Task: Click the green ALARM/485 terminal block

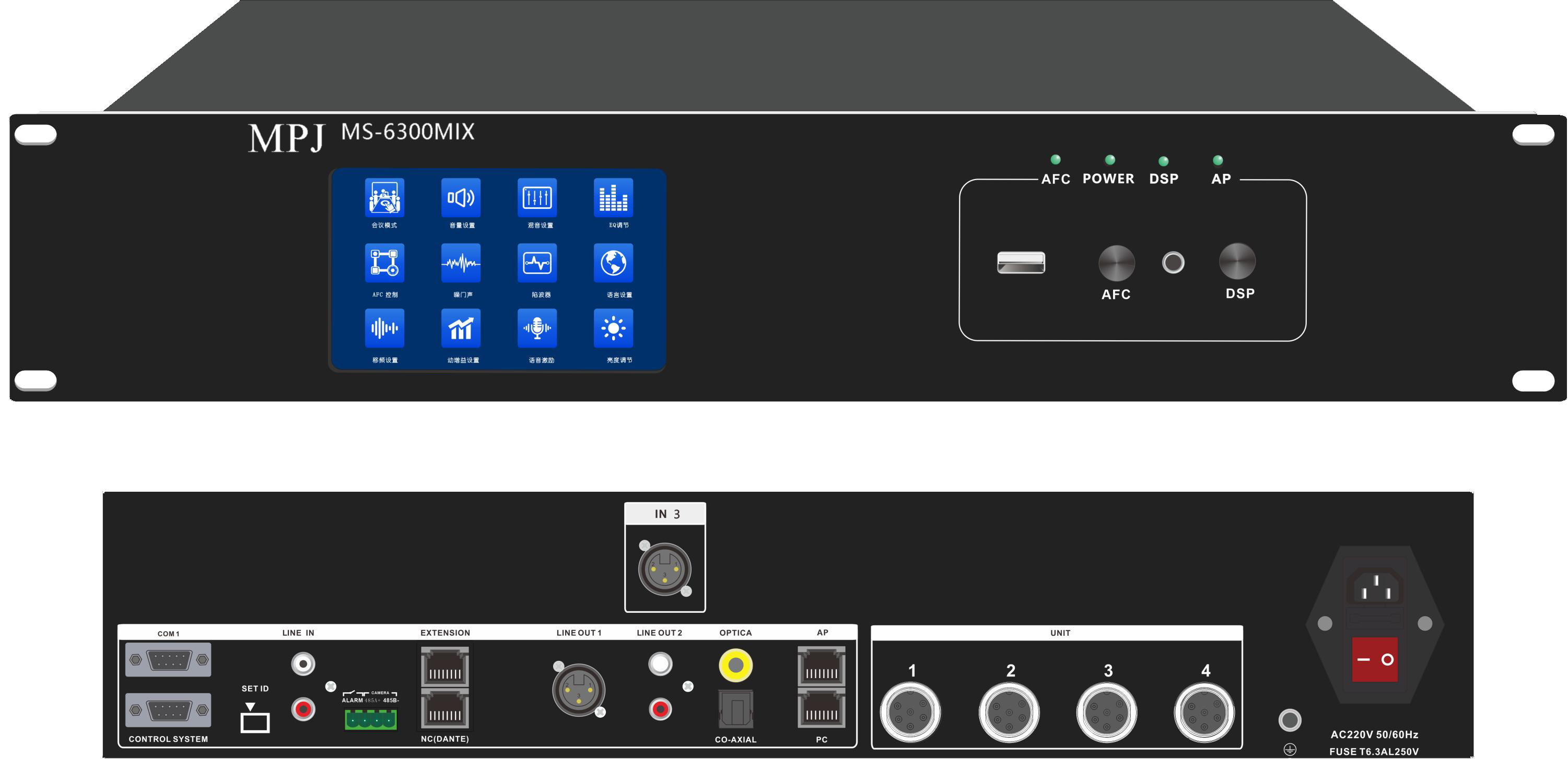Action: click(371, 719)
